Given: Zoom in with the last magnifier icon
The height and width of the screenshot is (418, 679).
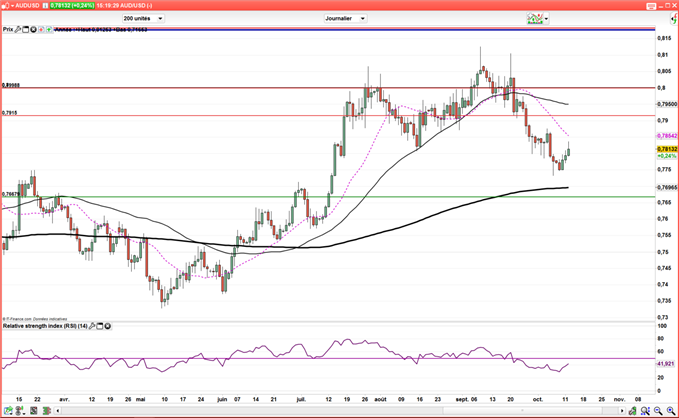Looking at the screenshot, I should click(x=671, y=410).
